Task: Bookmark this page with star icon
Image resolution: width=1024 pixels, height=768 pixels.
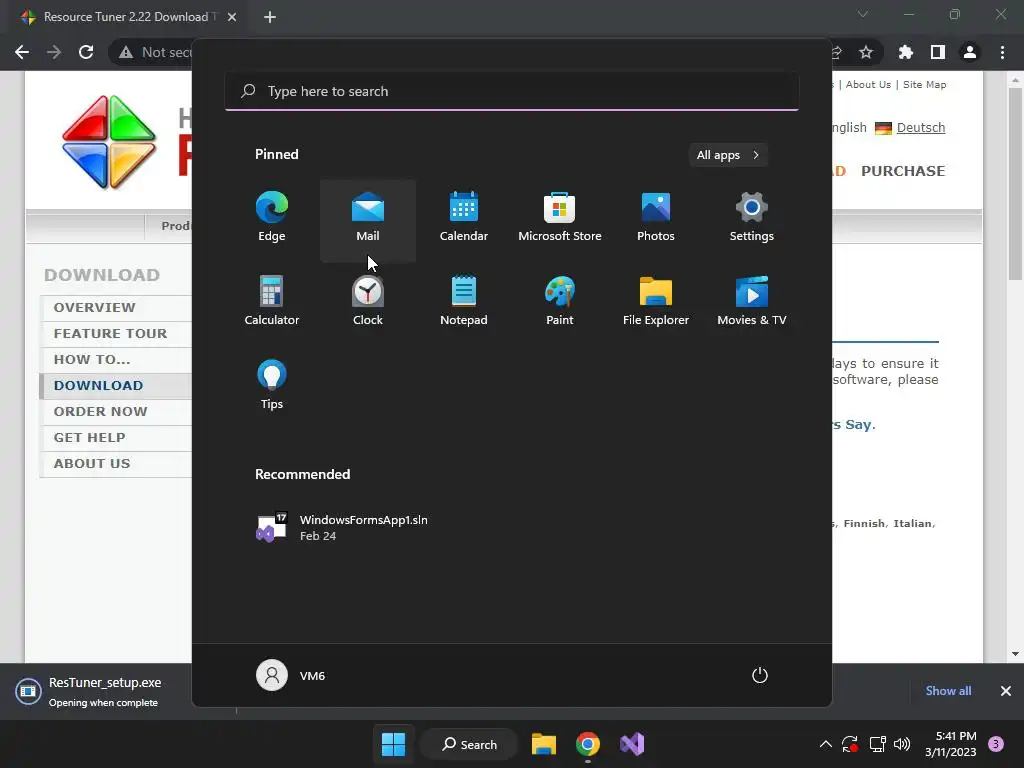Action: coord(866,52)
